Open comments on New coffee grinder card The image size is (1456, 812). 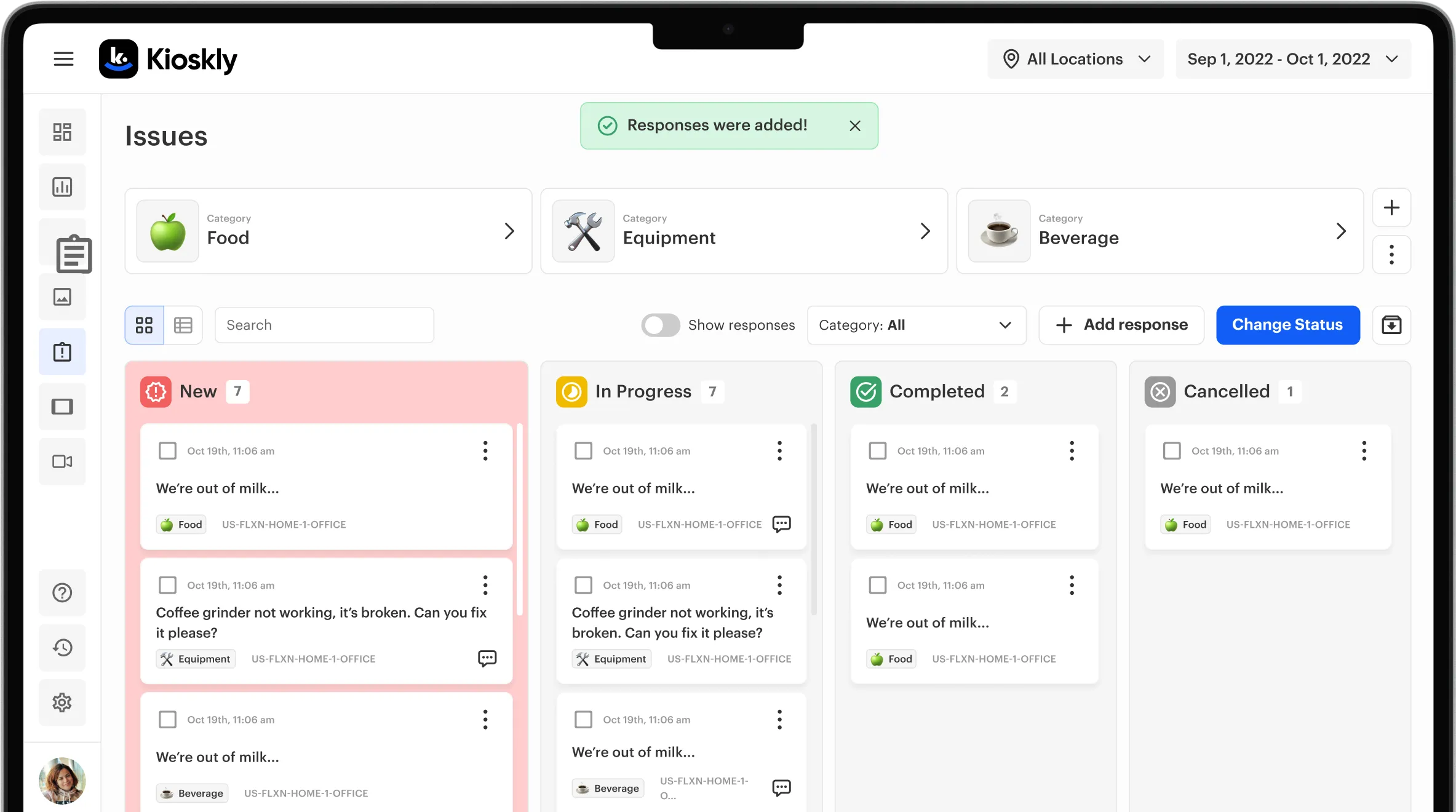pos(487,659)
